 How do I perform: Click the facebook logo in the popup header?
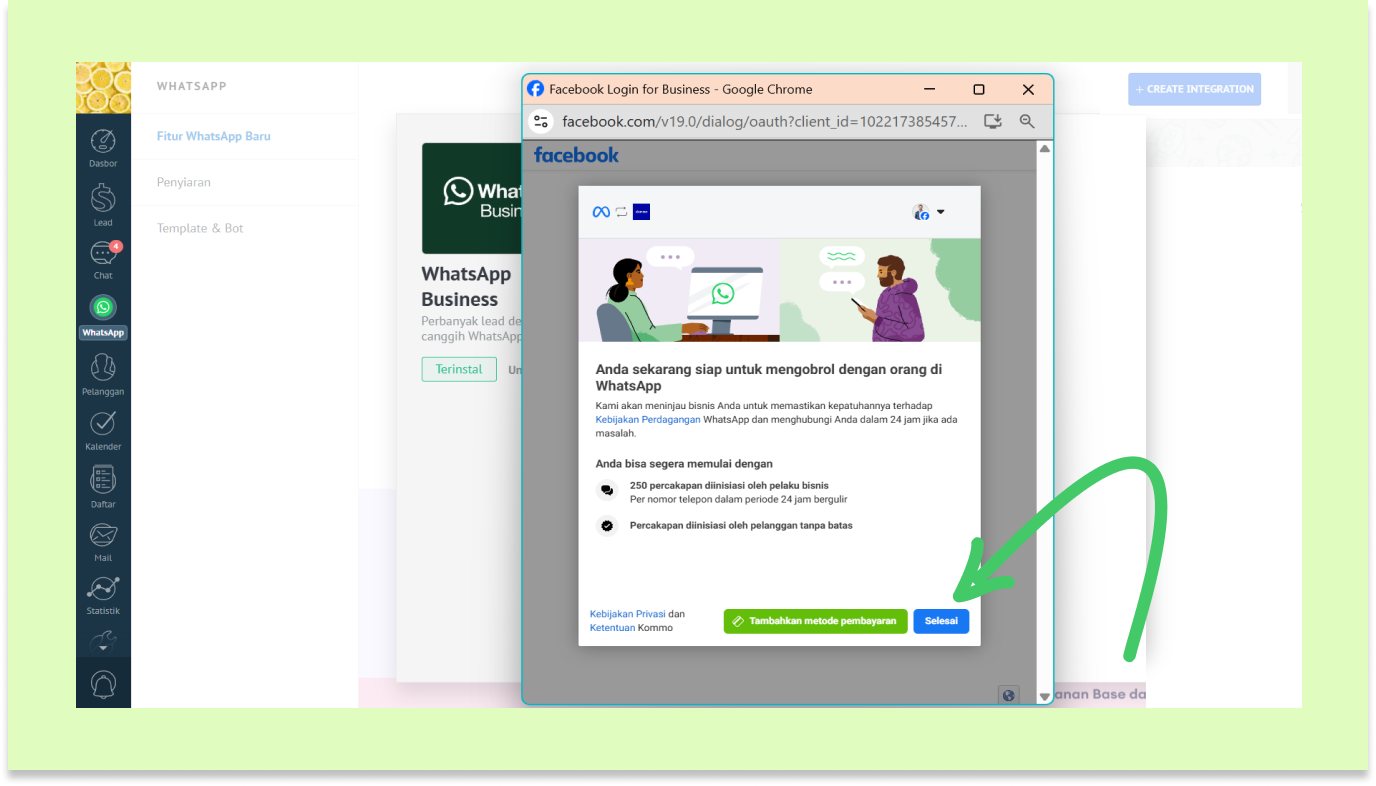click(576, 155)
